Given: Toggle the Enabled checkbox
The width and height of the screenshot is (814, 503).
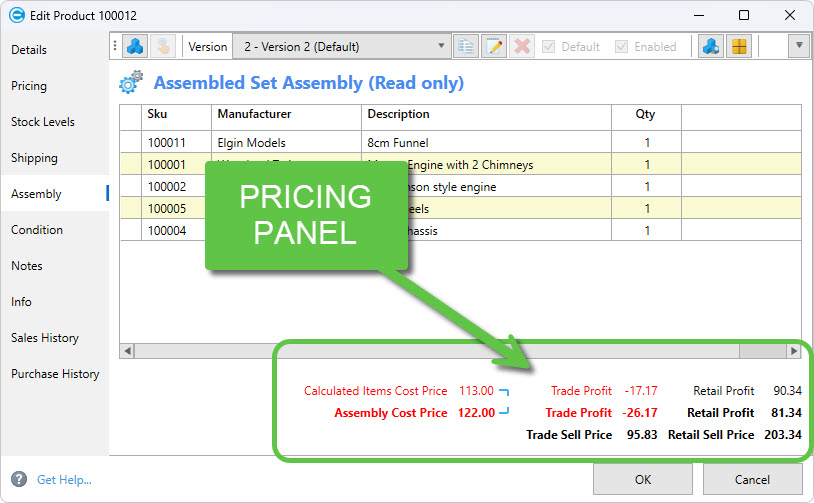Looking at the screenshot, I should [x=622, y=47].
